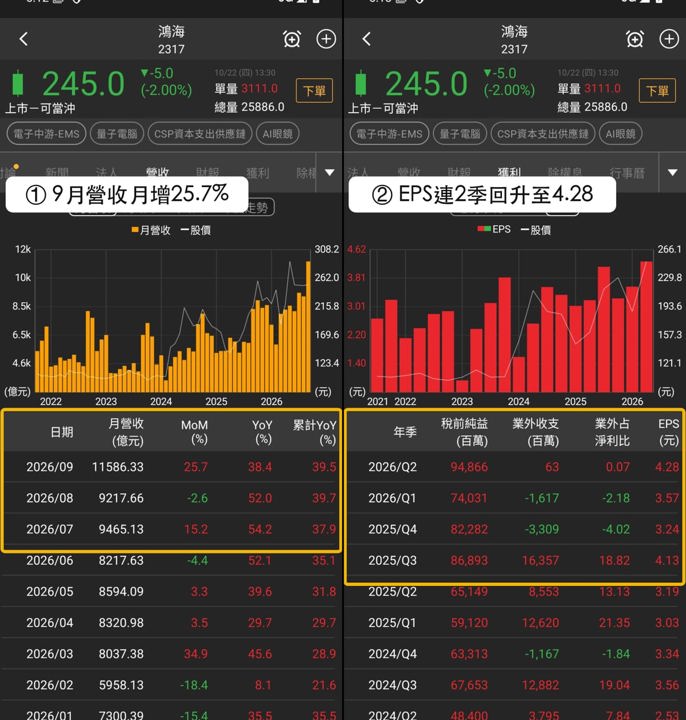
Task: Toggle 股價 legend in EPS chart
Action: (x=536, y=230)
